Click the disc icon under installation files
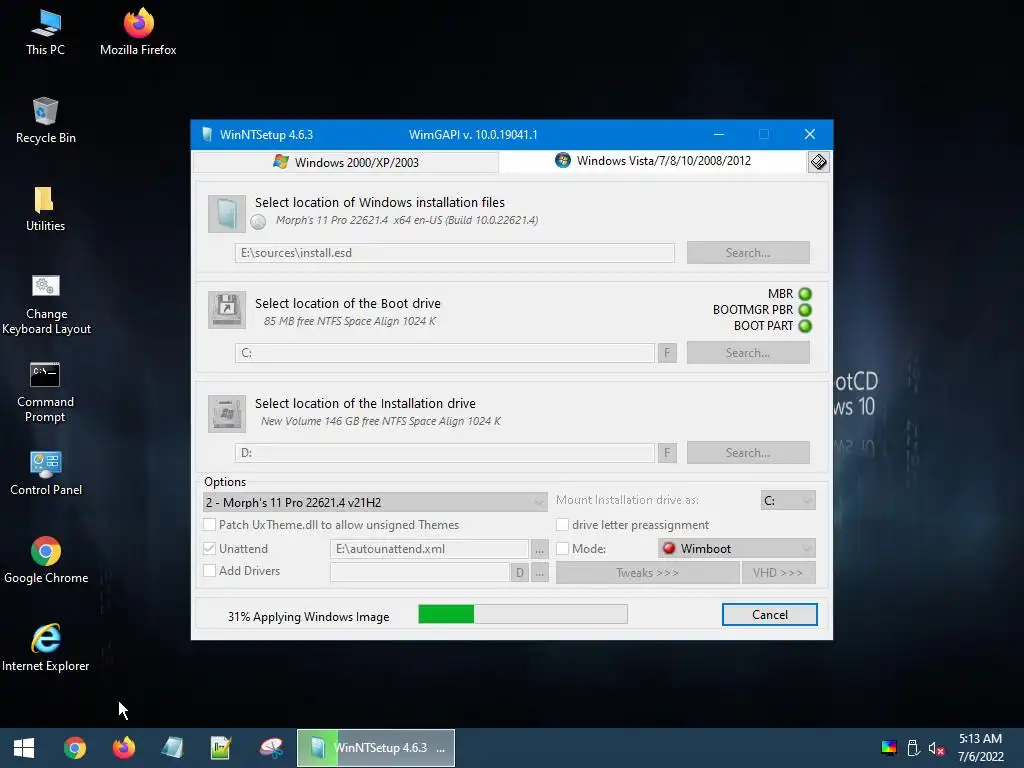This screenshot has width=1024, height=768. click(259, 222)
